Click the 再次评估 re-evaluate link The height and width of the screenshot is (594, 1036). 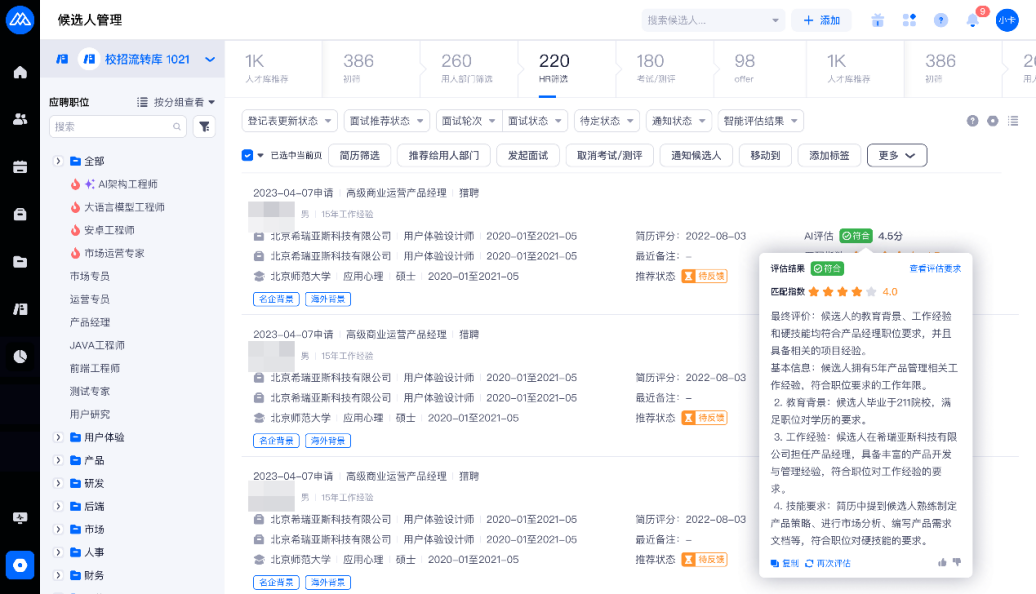828,564
